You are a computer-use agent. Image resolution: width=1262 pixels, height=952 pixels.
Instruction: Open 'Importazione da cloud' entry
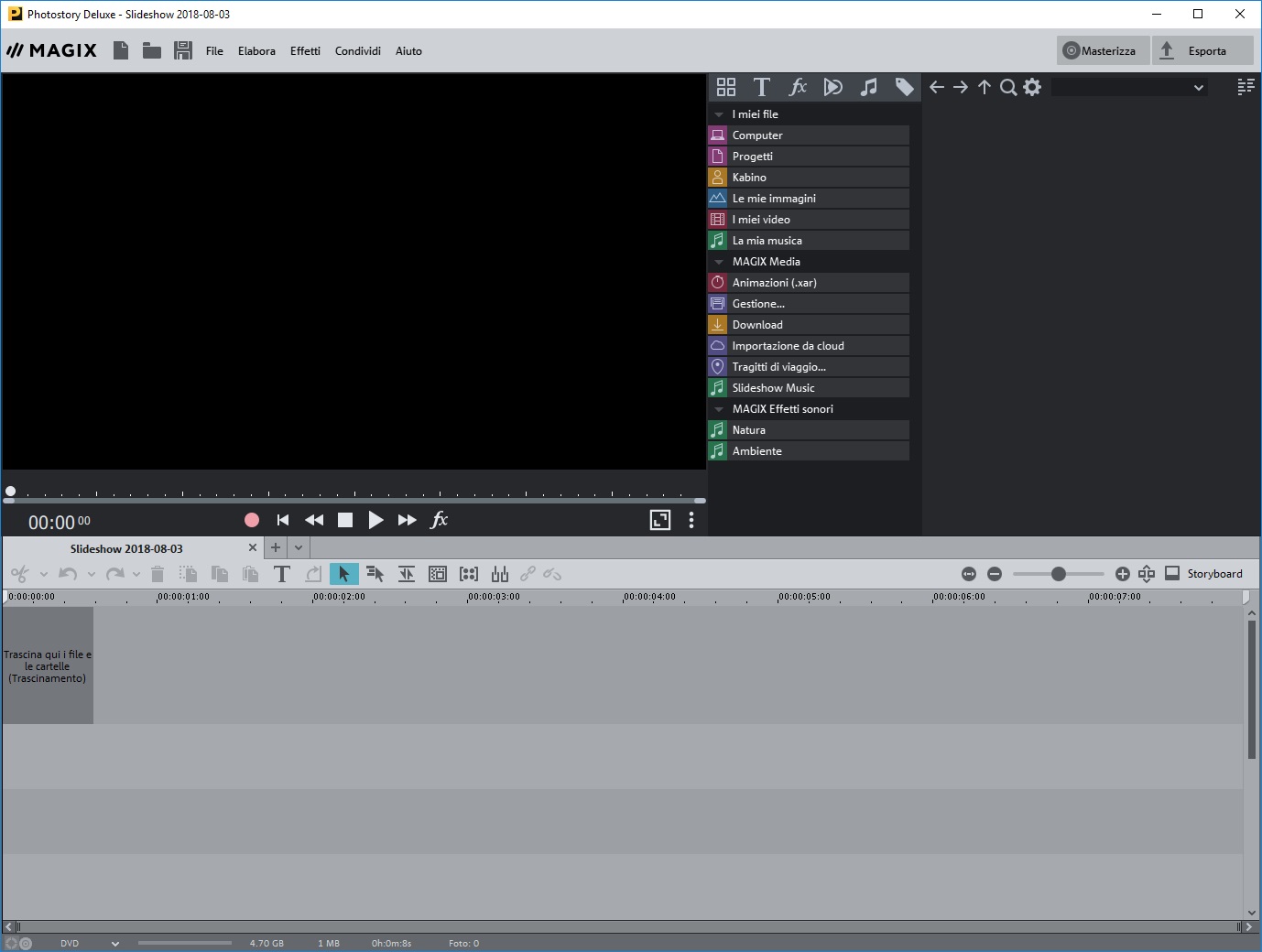tap(809, 346)
